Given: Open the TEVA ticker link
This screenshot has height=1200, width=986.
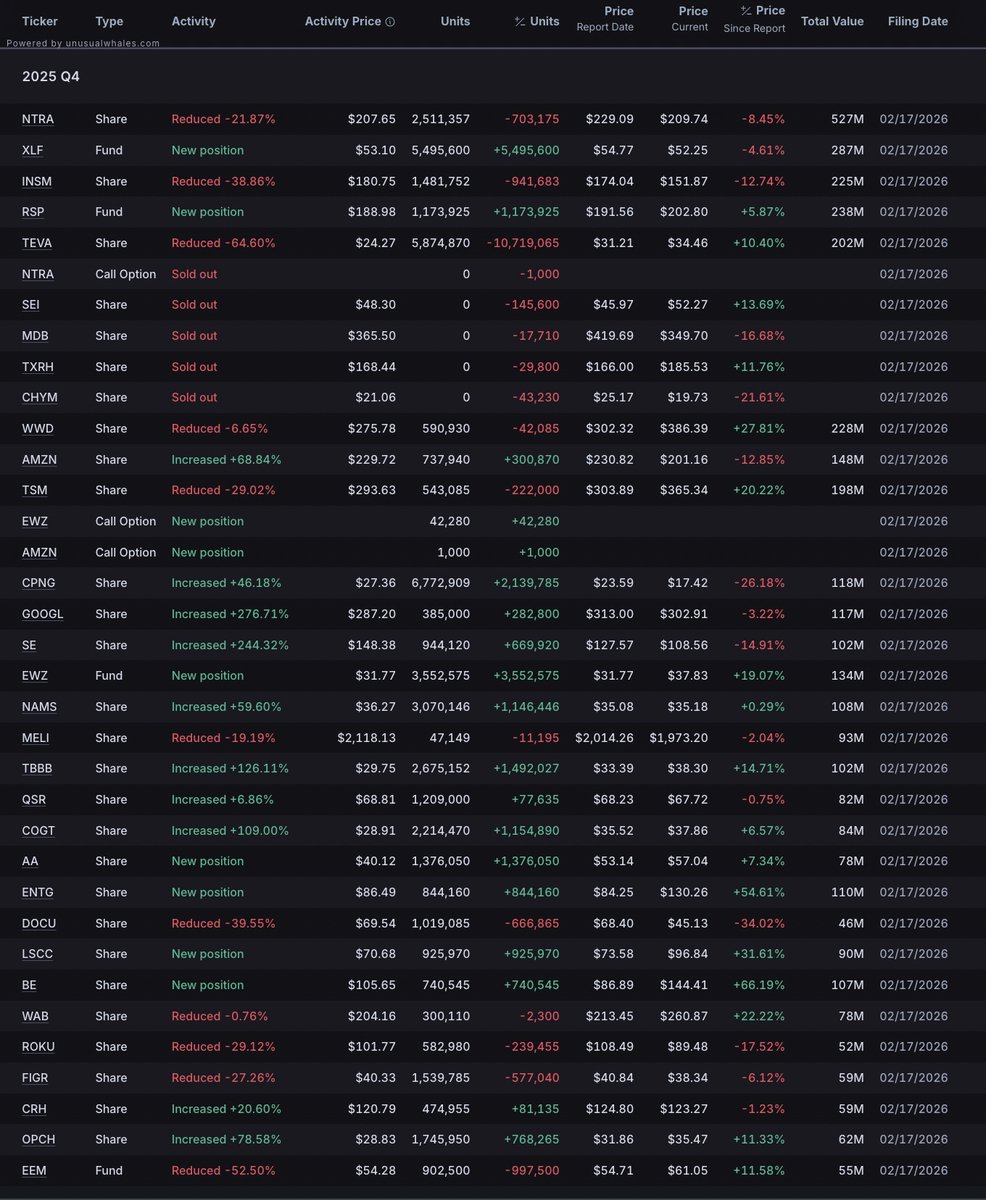Looking at the screenshot, I should pyautogui.click(x=37, y=243).
